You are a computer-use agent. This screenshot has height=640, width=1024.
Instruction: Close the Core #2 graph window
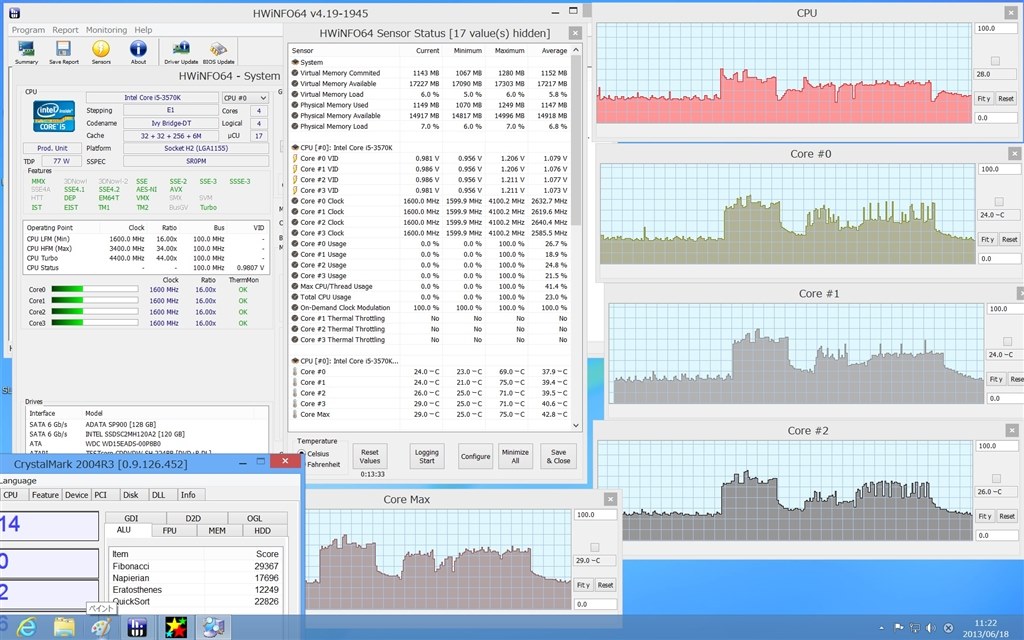[1012, 431]
